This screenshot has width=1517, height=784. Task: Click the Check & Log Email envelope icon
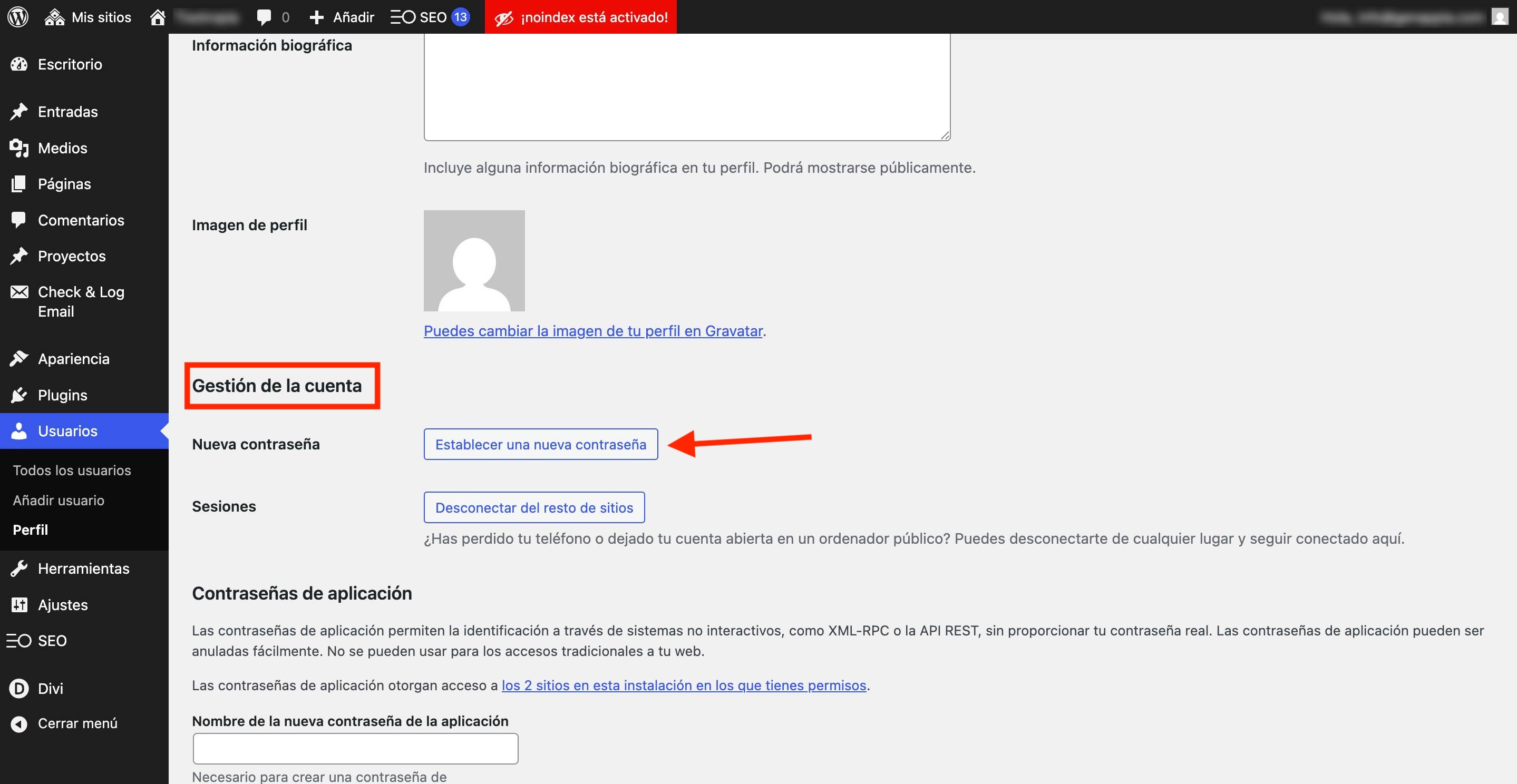[x=19, y=292]
